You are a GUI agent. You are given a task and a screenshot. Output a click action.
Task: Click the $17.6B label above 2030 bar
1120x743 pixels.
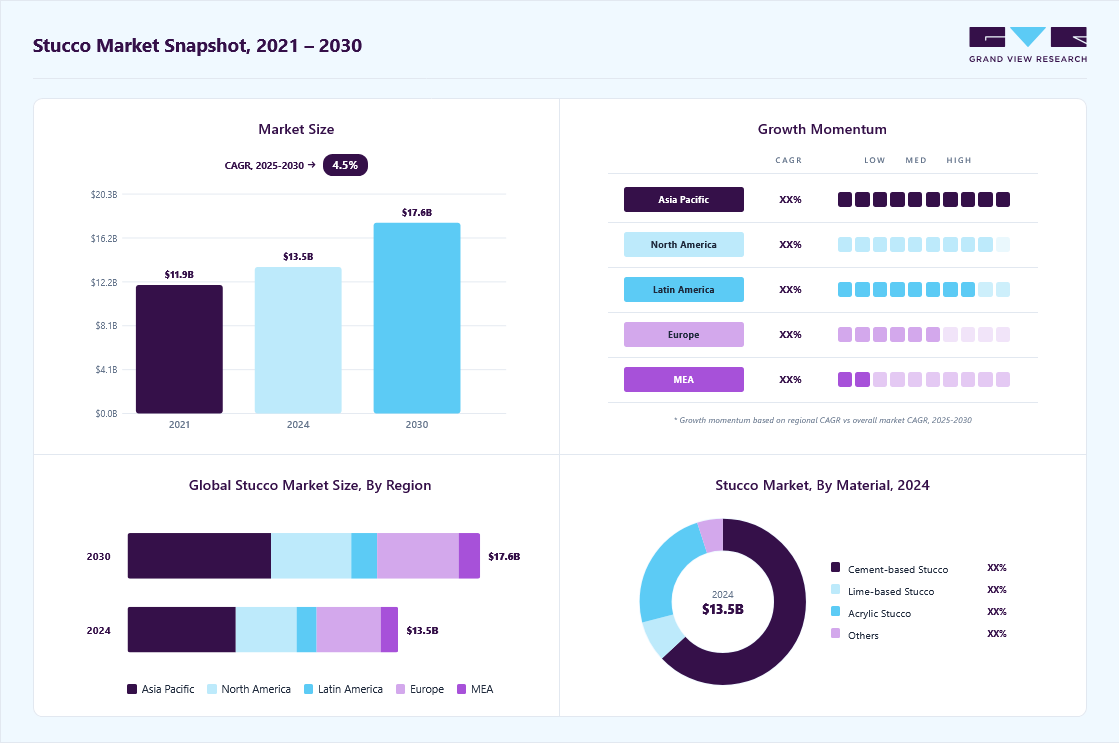(417, 212)
